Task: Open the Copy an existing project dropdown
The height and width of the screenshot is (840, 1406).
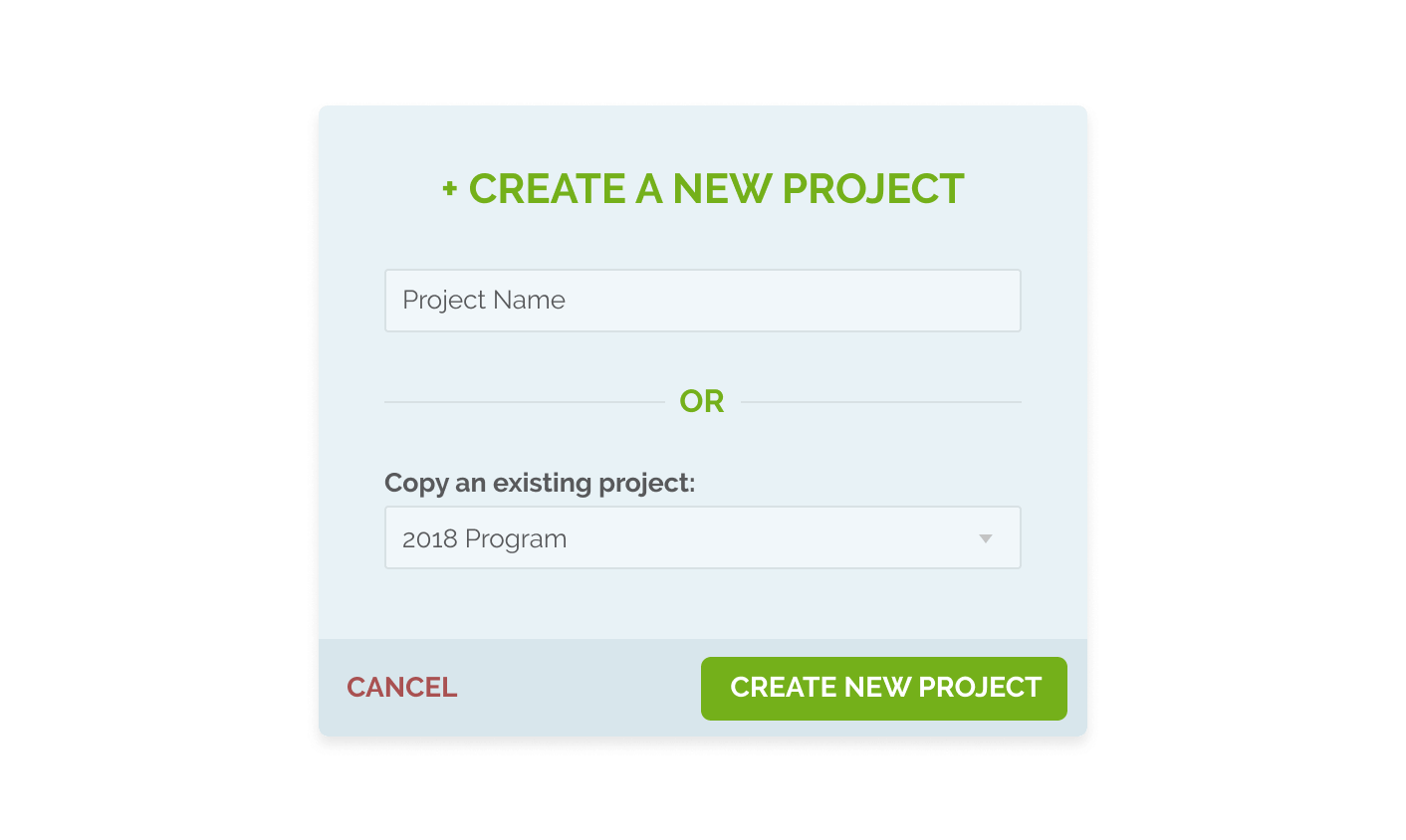Action: pyautogui.click(x=702, y=538)
